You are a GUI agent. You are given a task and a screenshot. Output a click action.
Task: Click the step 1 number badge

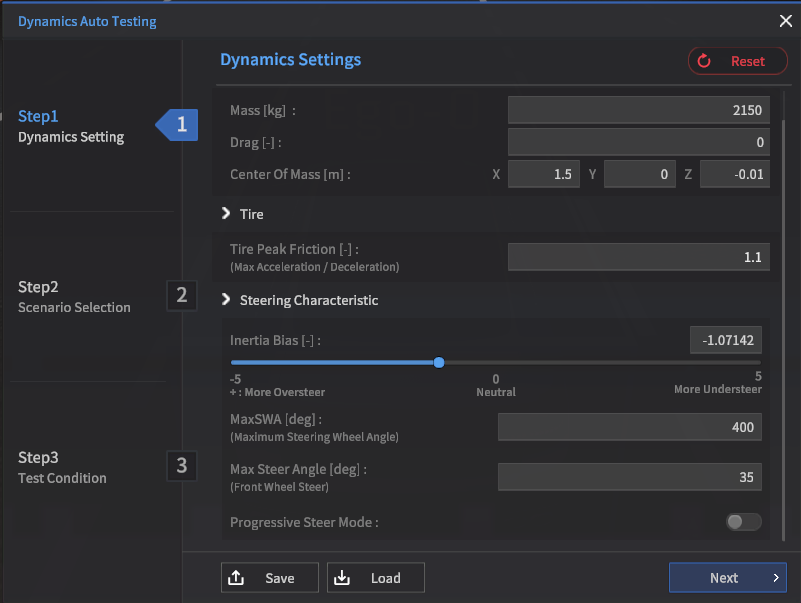tap(181, 125)
